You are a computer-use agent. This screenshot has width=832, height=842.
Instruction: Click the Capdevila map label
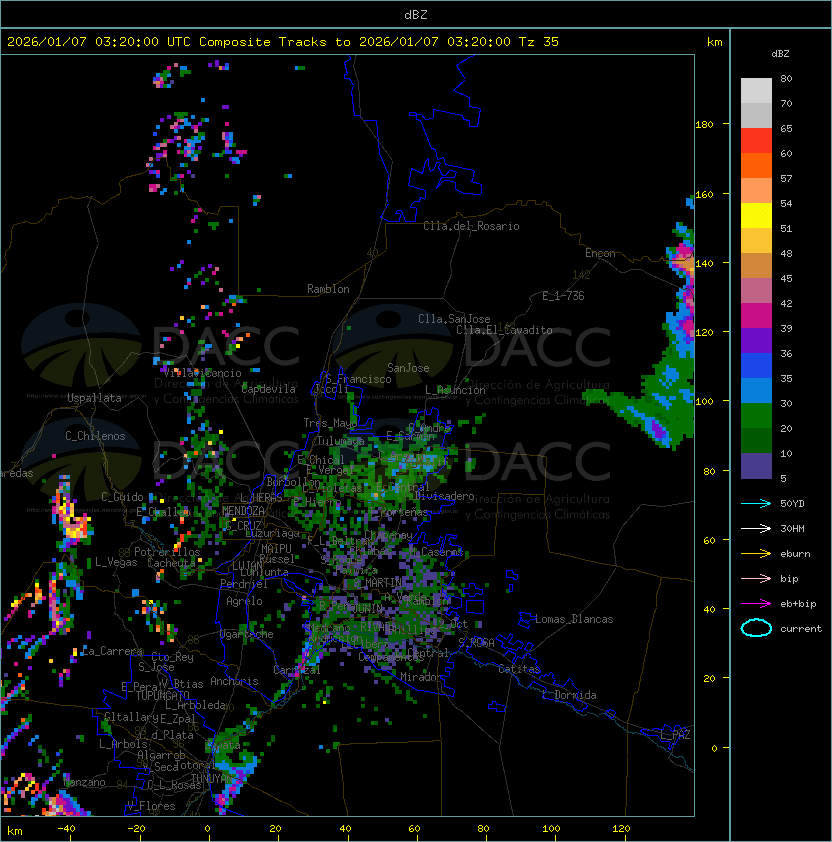269,389
